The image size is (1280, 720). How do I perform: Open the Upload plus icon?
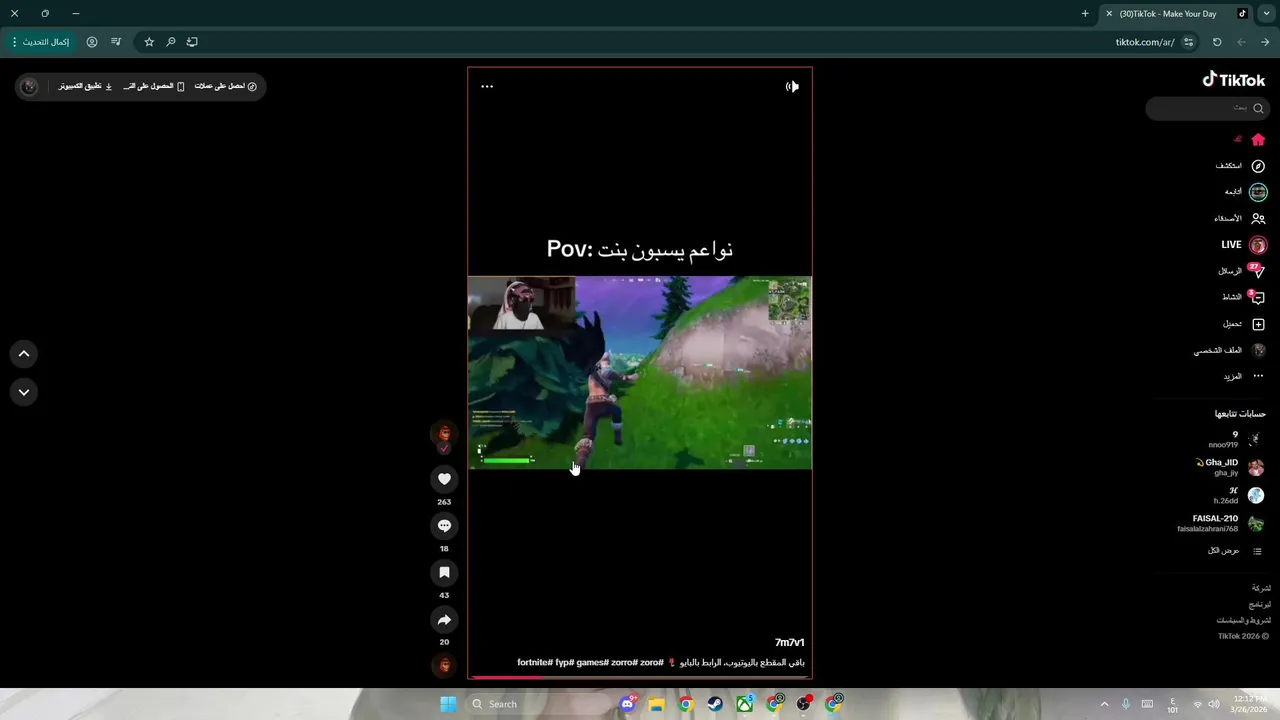click(1258, 324)
